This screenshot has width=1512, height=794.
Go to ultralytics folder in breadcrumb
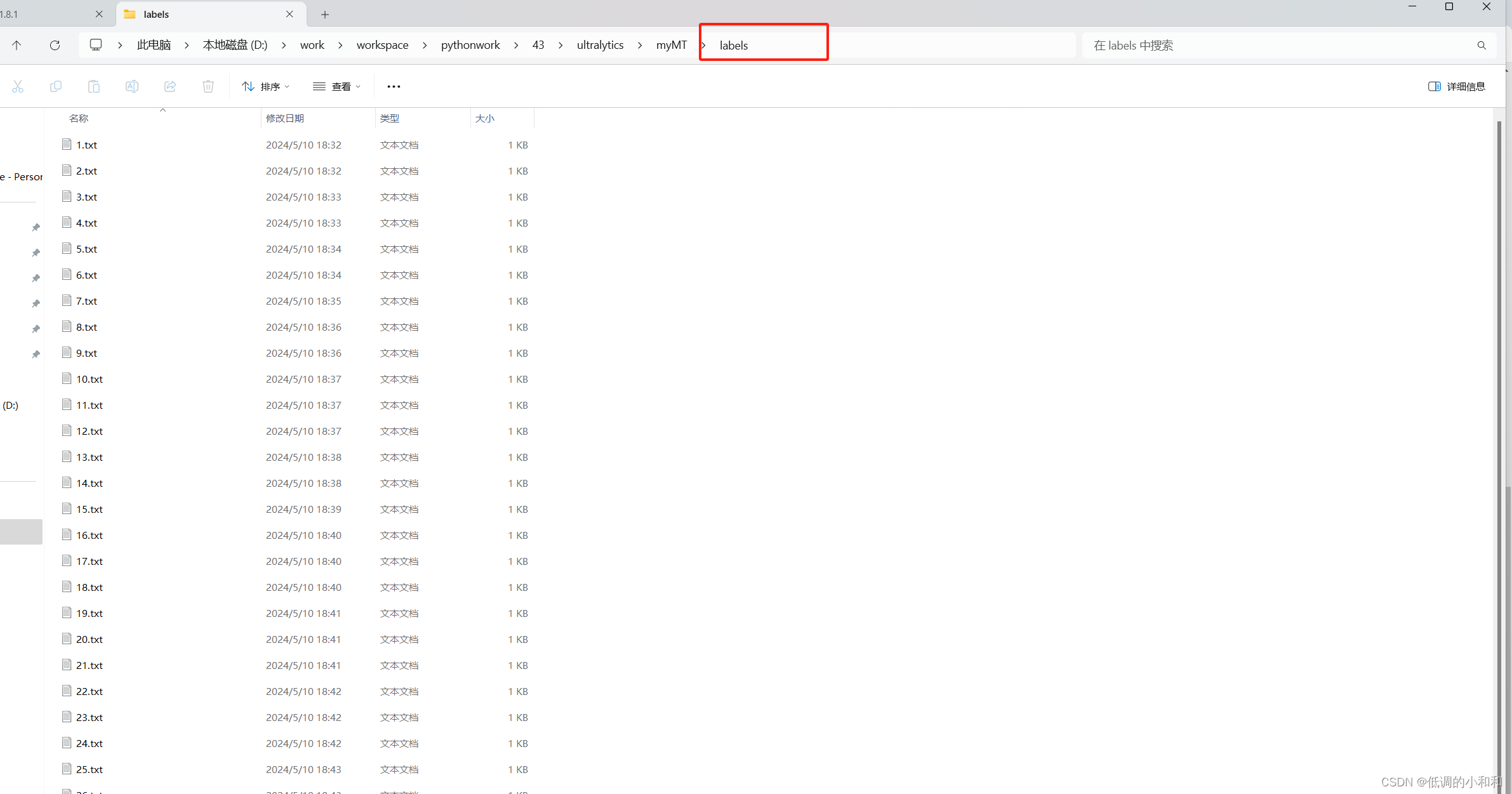tap(600, 45)
